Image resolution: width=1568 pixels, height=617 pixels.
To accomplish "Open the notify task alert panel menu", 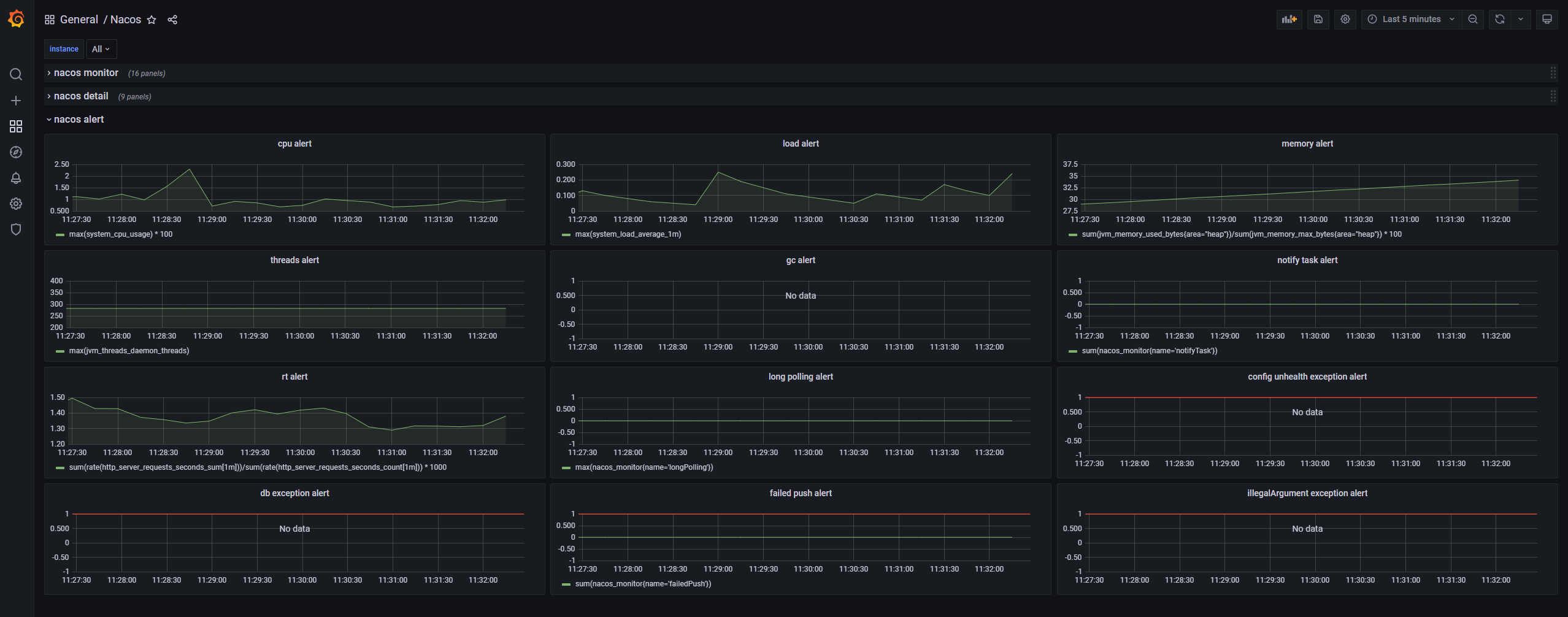I will point(1307,260).
